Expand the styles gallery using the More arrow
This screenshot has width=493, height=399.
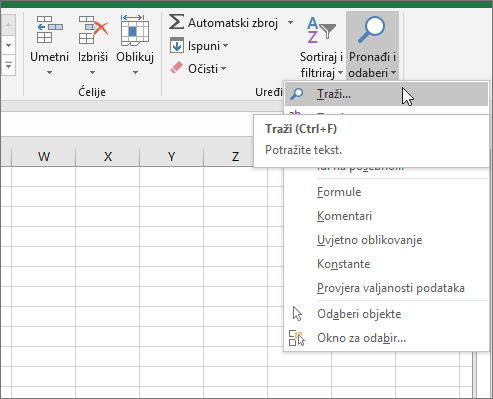tap(8, 66)
